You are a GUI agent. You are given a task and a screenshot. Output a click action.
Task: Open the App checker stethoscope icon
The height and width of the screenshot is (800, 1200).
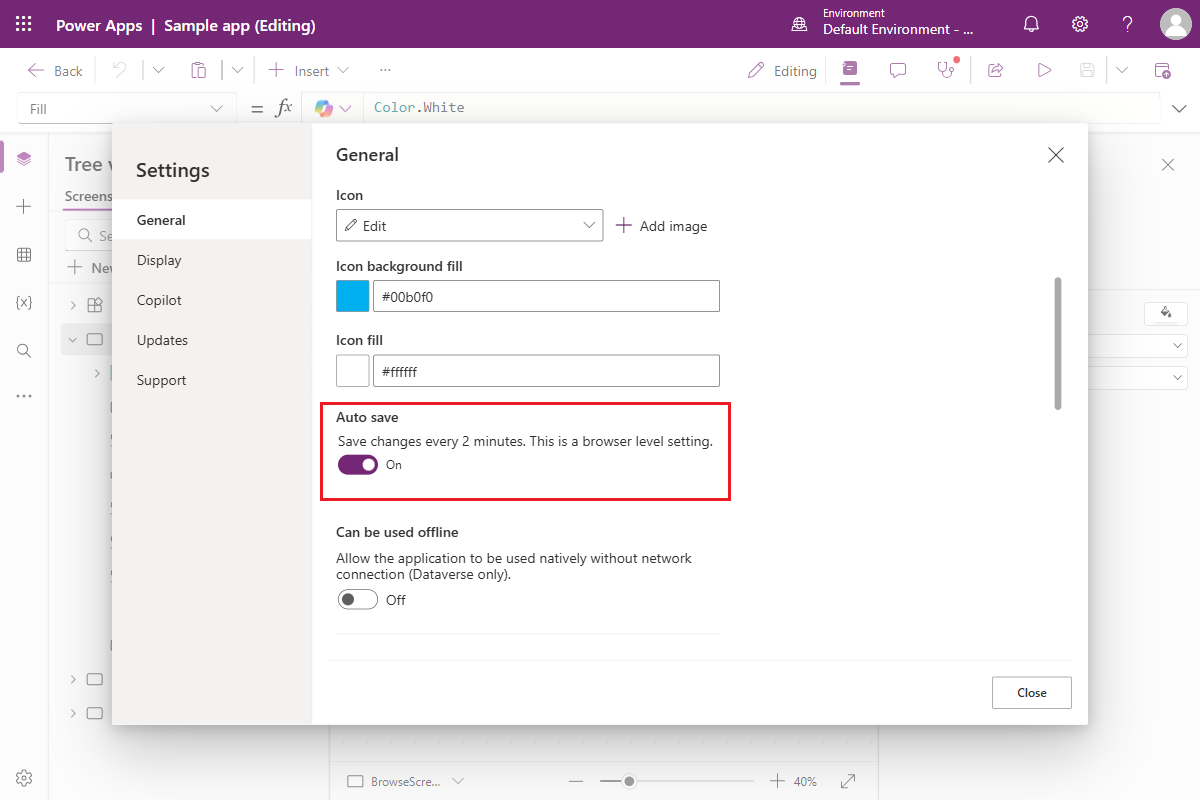(x=945, y=70)
